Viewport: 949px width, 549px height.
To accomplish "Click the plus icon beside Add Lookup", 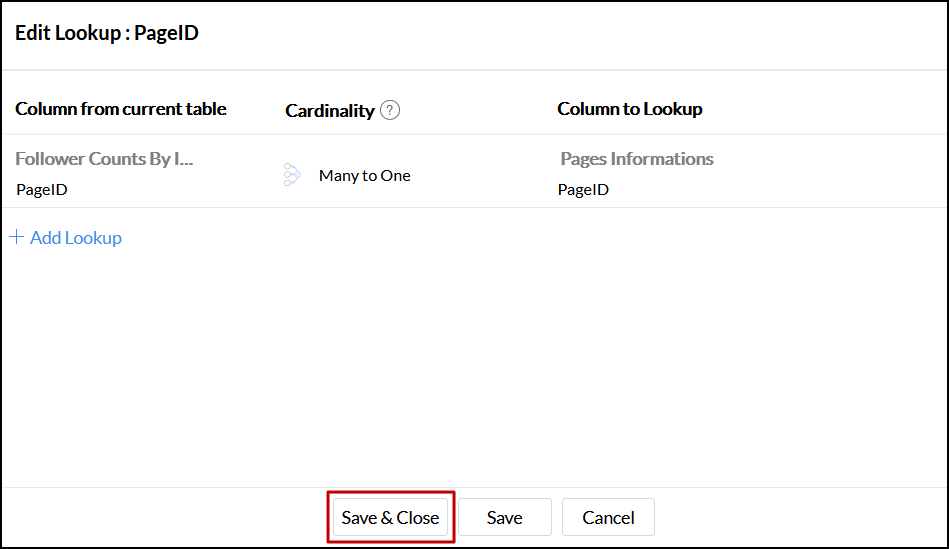I will (x=16, y=237).
